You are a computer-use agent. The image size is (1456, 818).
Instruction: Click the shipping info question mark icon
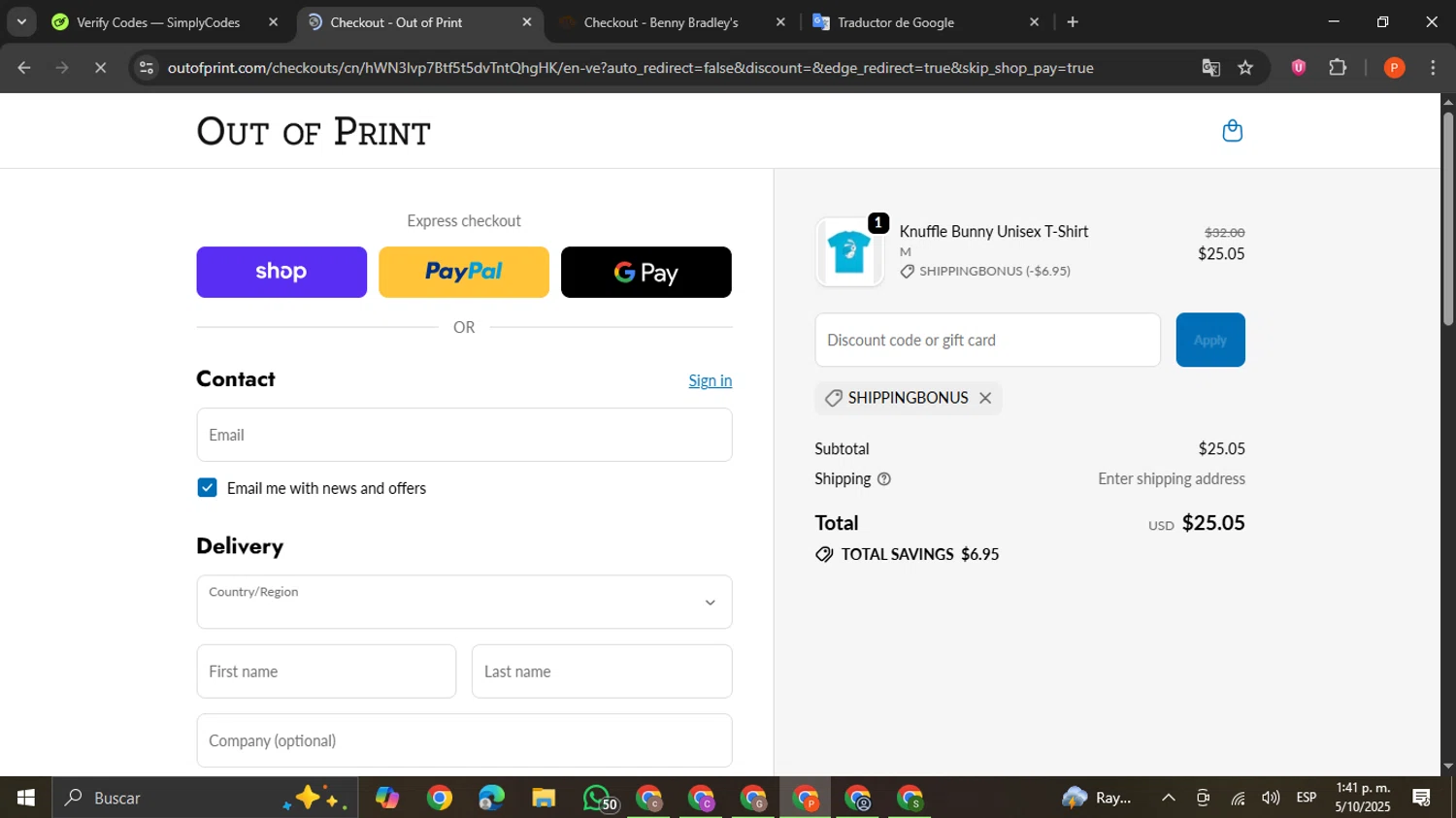pyautogui.click(x=883, y=479)
